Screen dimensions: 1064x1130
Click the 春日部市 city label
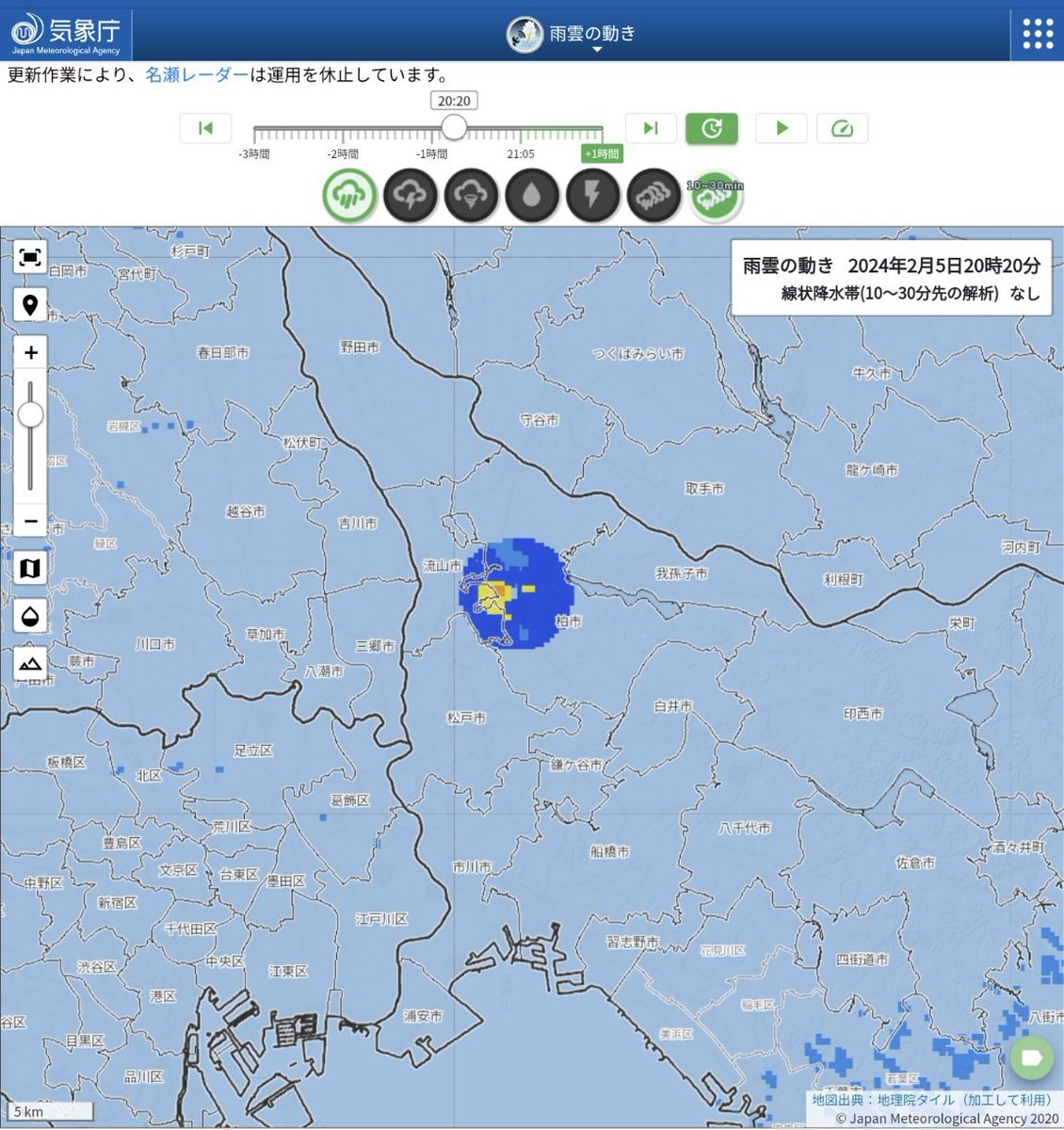click(x=223, y=353)
